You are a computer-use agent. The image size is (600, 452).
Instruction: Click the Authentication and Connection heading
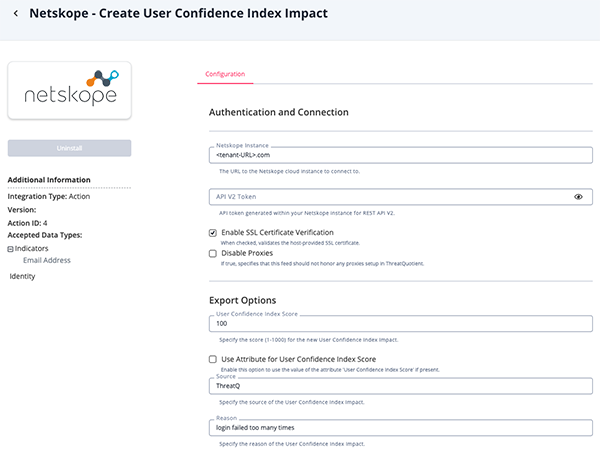point(279,112)
